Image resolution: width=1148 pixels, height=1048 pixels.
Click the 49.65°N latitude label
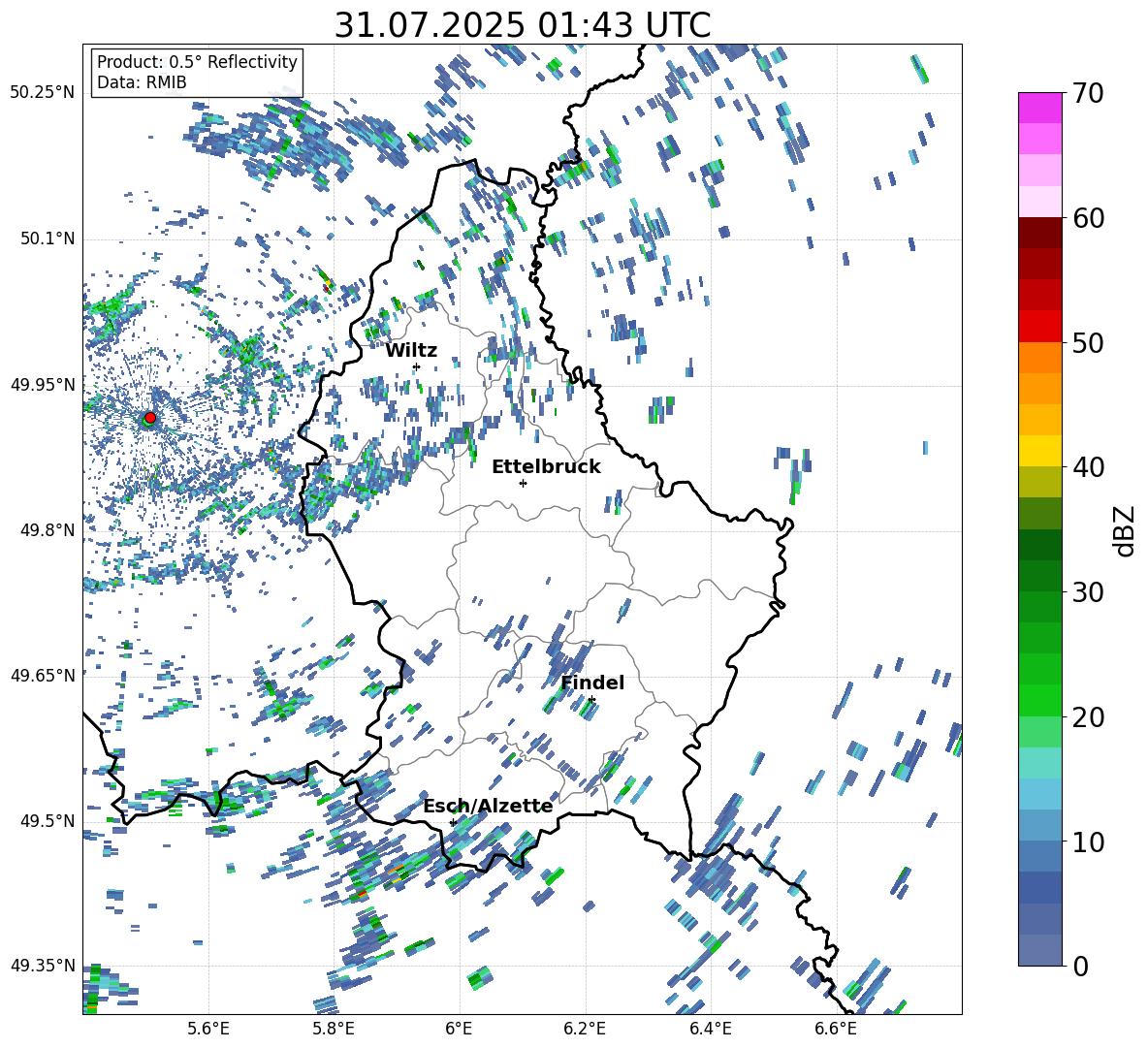43,675
